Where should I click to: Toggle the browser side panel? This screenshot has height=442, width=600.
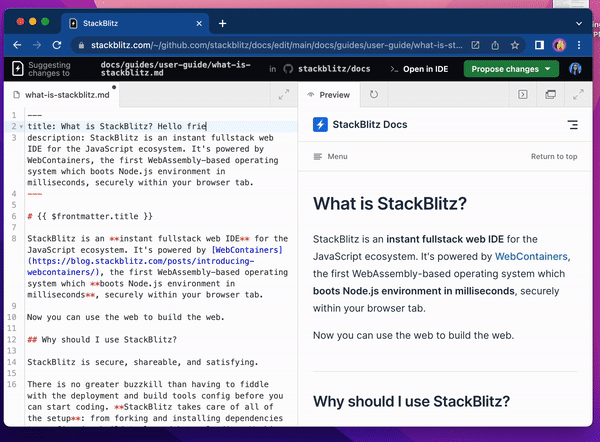click(539, 45)
